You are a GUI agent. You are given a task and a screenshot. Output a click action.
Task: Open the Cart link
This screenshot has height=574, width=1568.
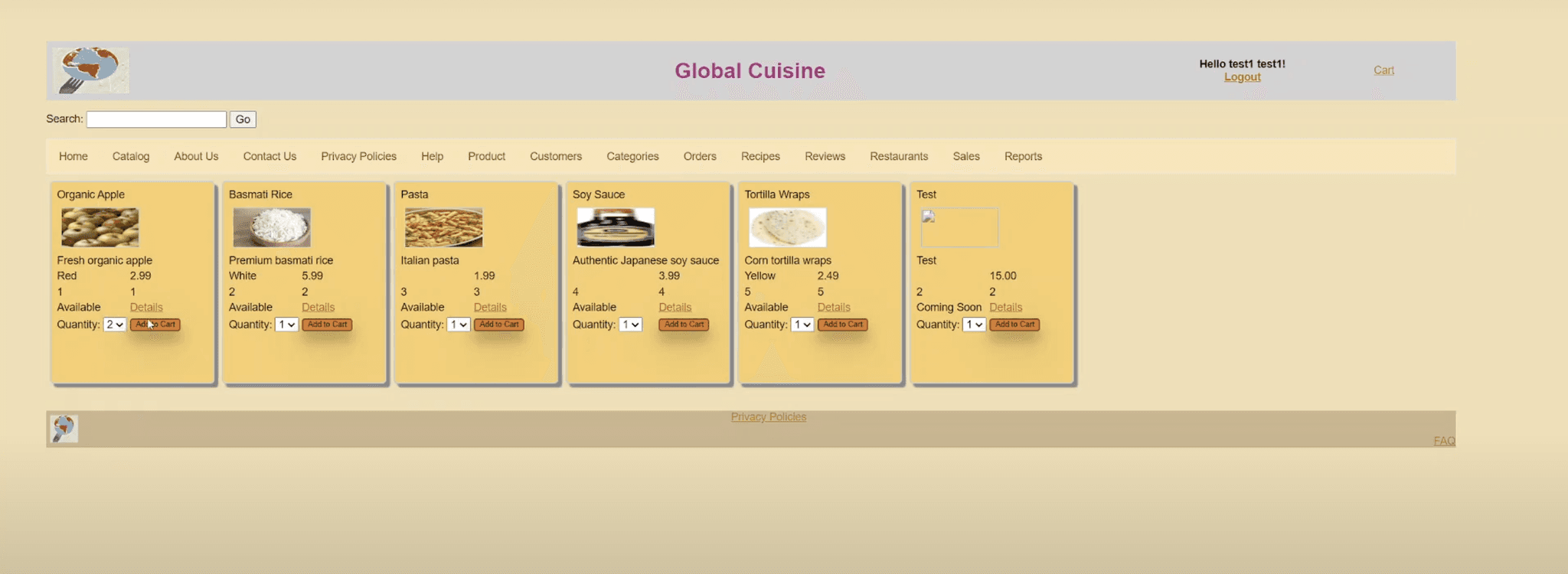pyautogui.click(x=1383, y=70)
